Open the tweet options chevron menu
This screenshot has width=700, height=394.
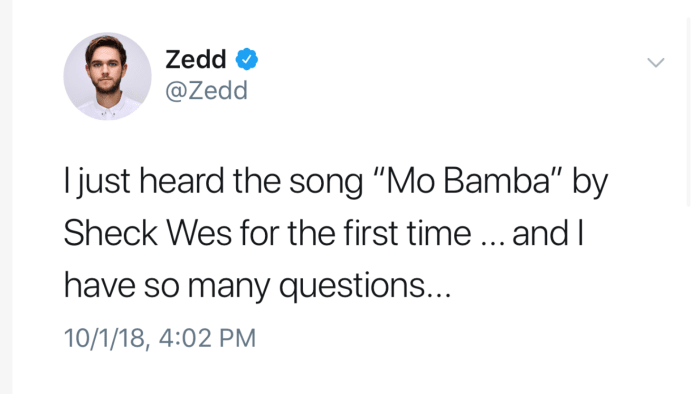pyautogui.click(x=656, y=62)
